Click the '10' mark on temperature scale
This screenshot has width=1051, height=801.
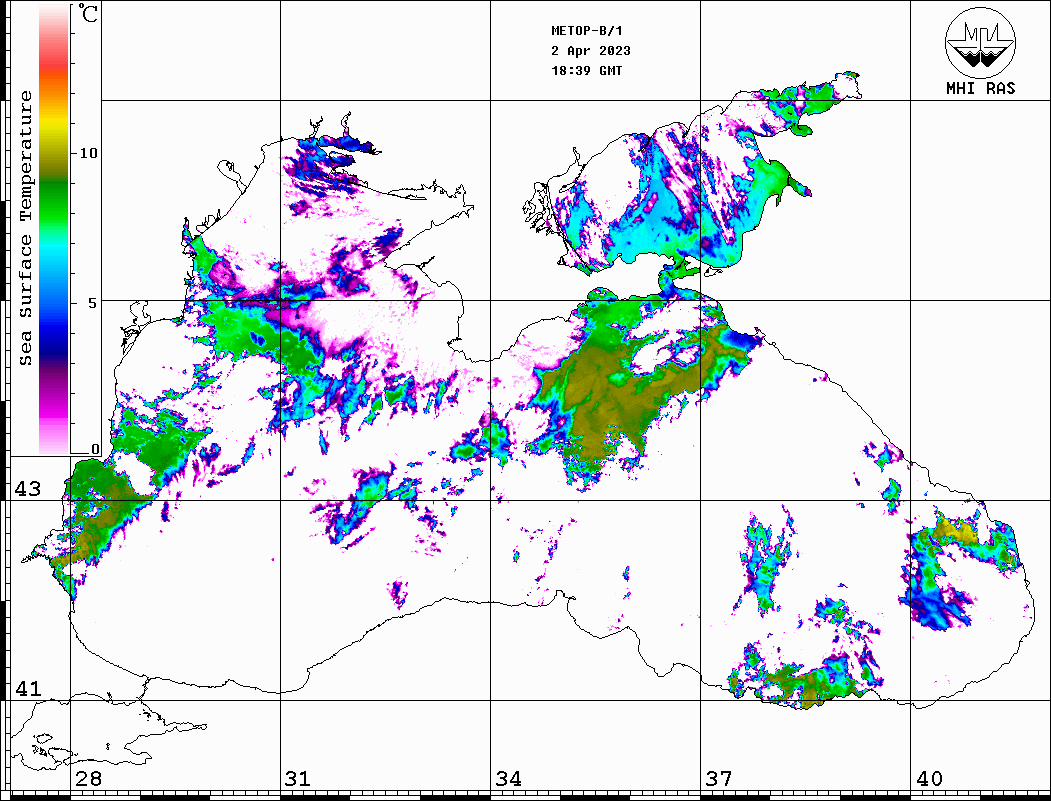(88, 153)
